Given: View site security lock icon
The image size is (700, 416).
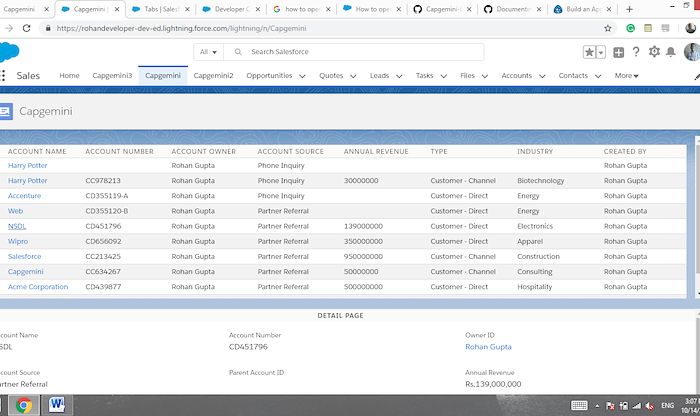Looking at the screenshot, I should point(48,28).
